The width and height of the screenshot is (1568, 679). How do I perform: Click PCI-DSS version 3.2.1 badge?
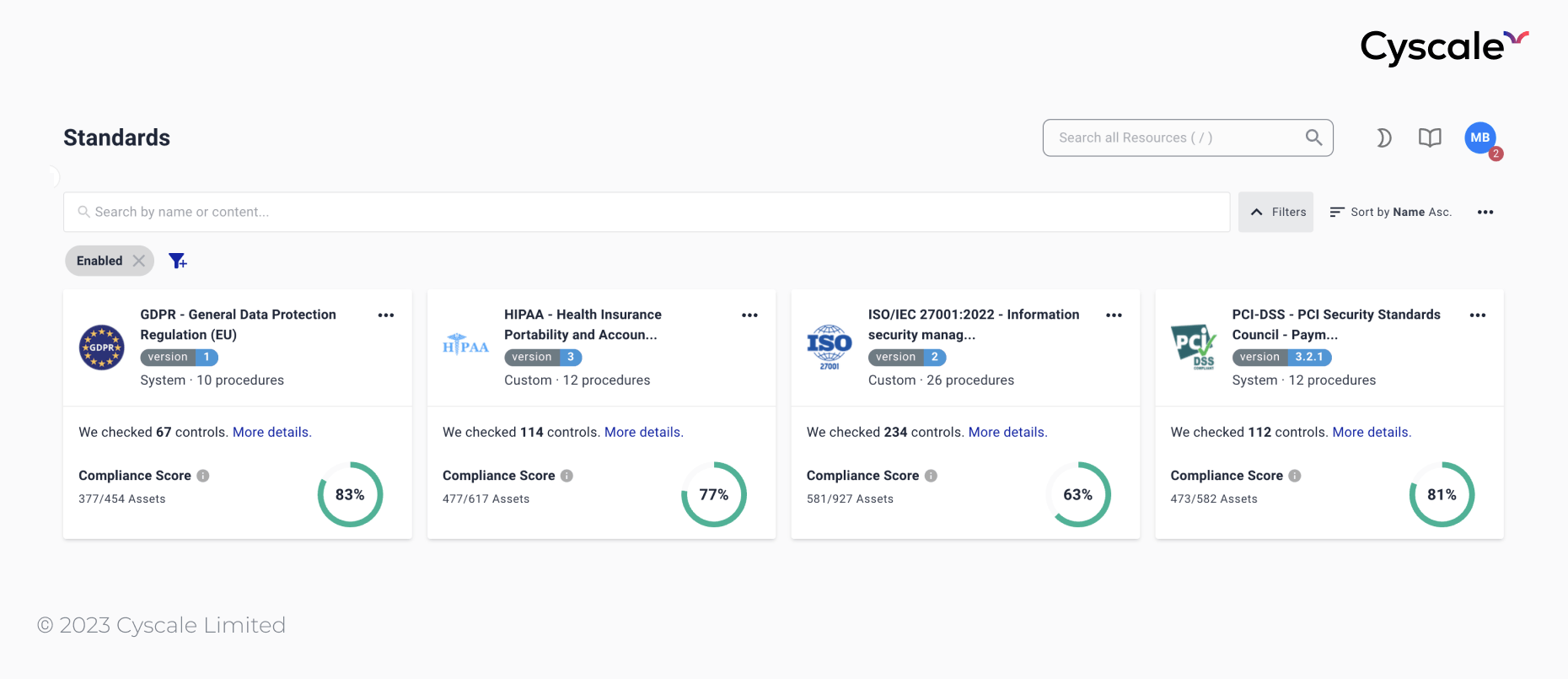pyautogui.click(x=1282, y=358)
